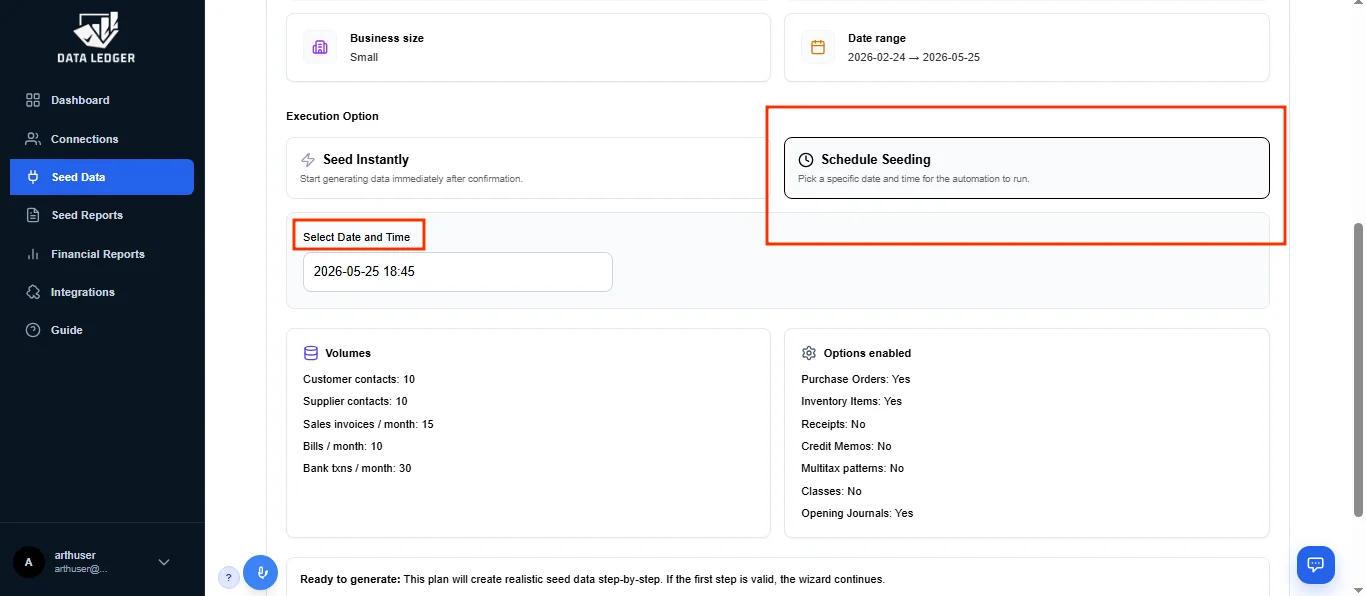Open Integrations page
Screen dimensions: 1366x596
[102, 292]
